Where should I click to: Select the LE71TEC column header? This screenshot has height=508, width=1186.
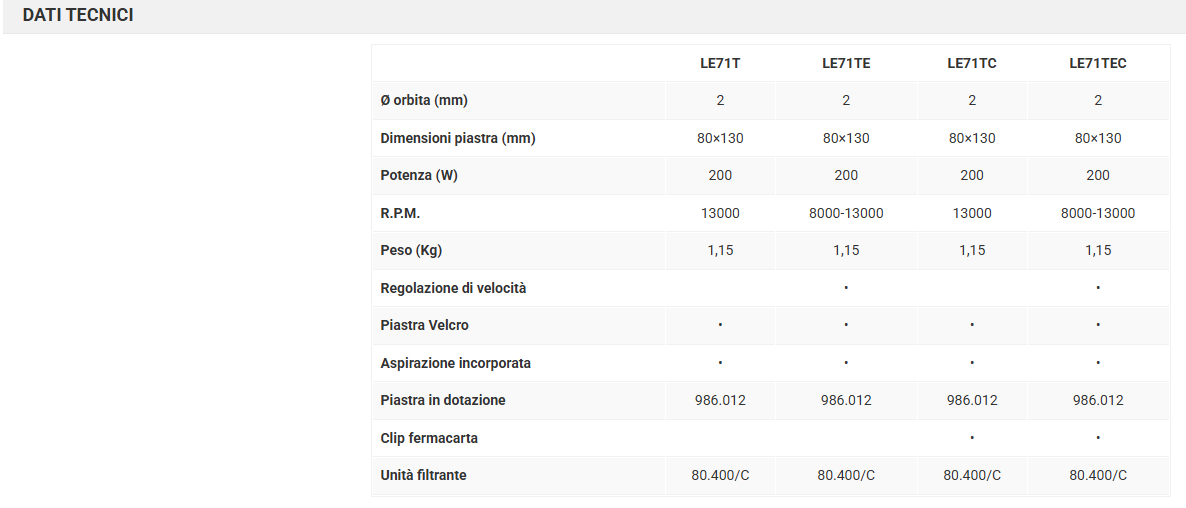(x=1098, y=63)
